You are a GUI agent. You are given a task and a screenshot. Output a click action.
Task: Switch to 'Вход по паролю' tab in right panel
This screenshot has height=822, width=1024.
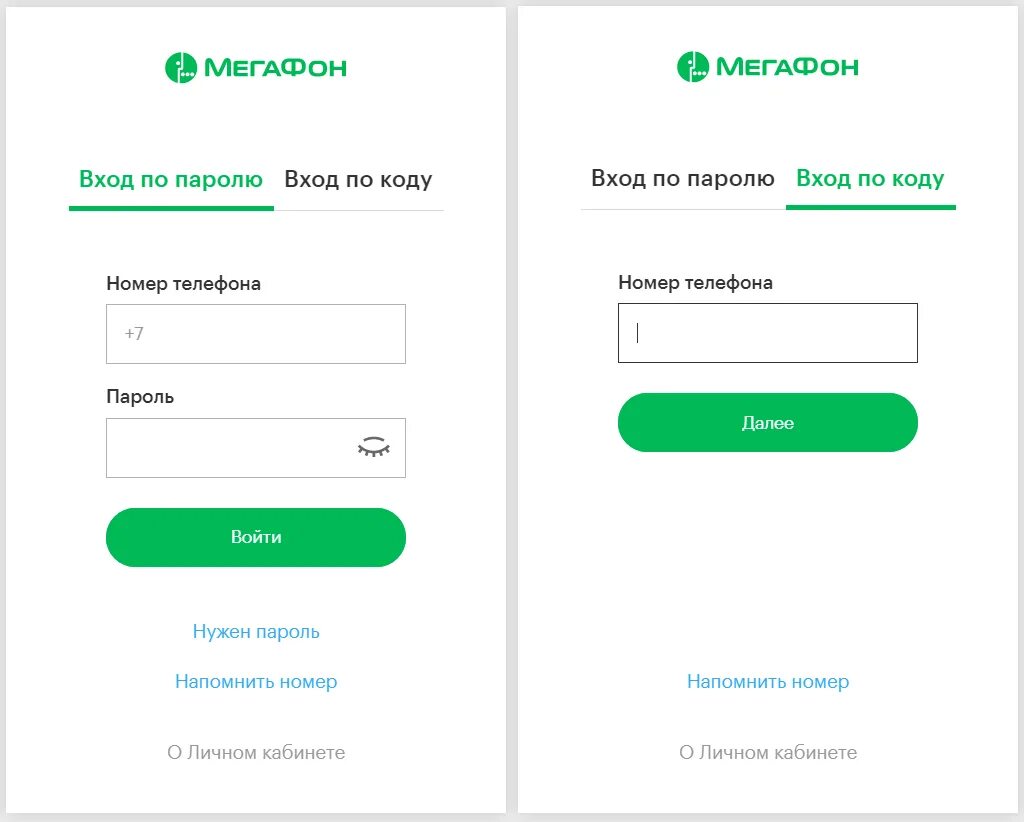pyautogui.click(x=683, y=178)
